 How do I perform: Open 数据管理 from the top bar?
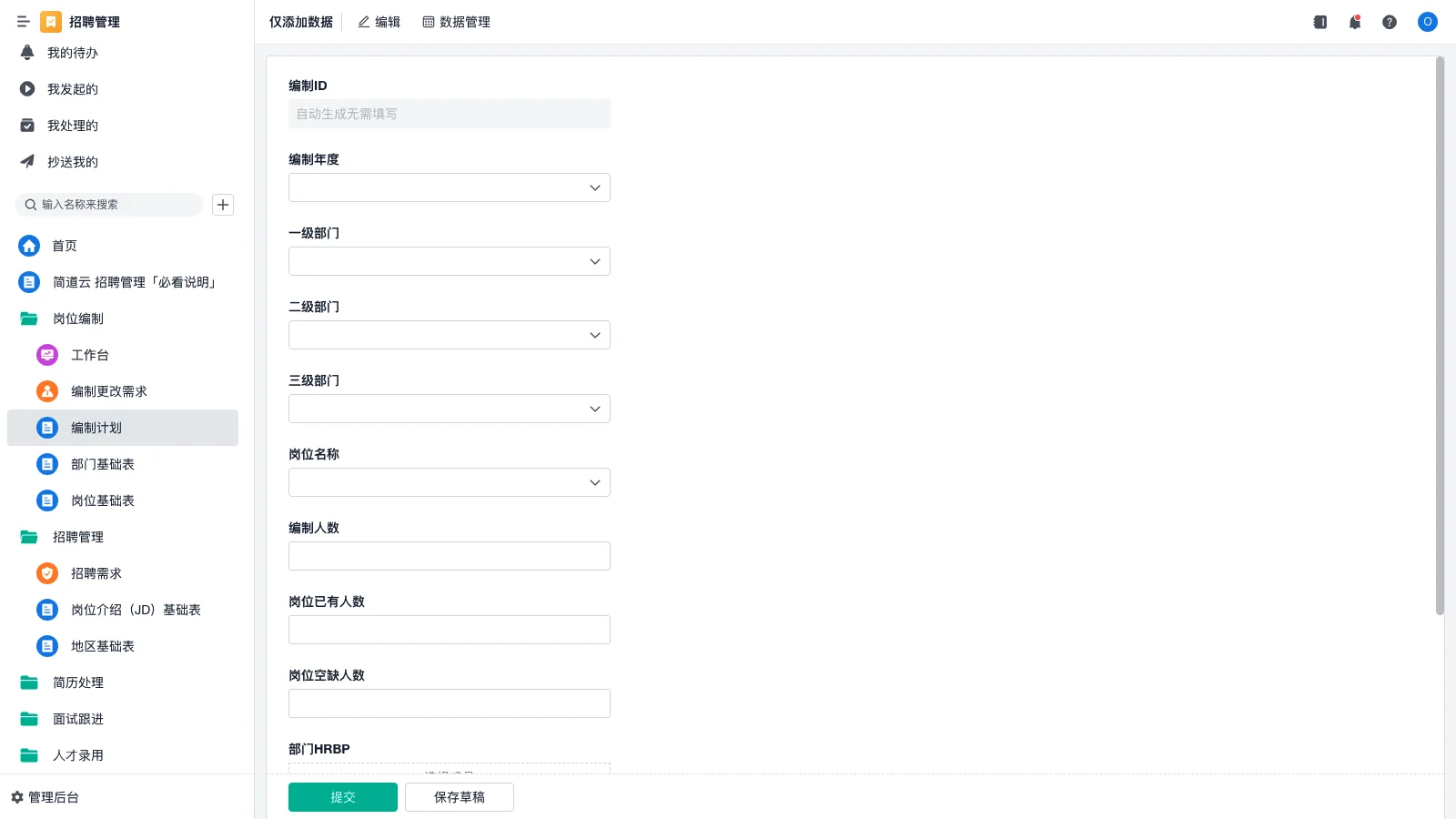(x=456, y=22)
